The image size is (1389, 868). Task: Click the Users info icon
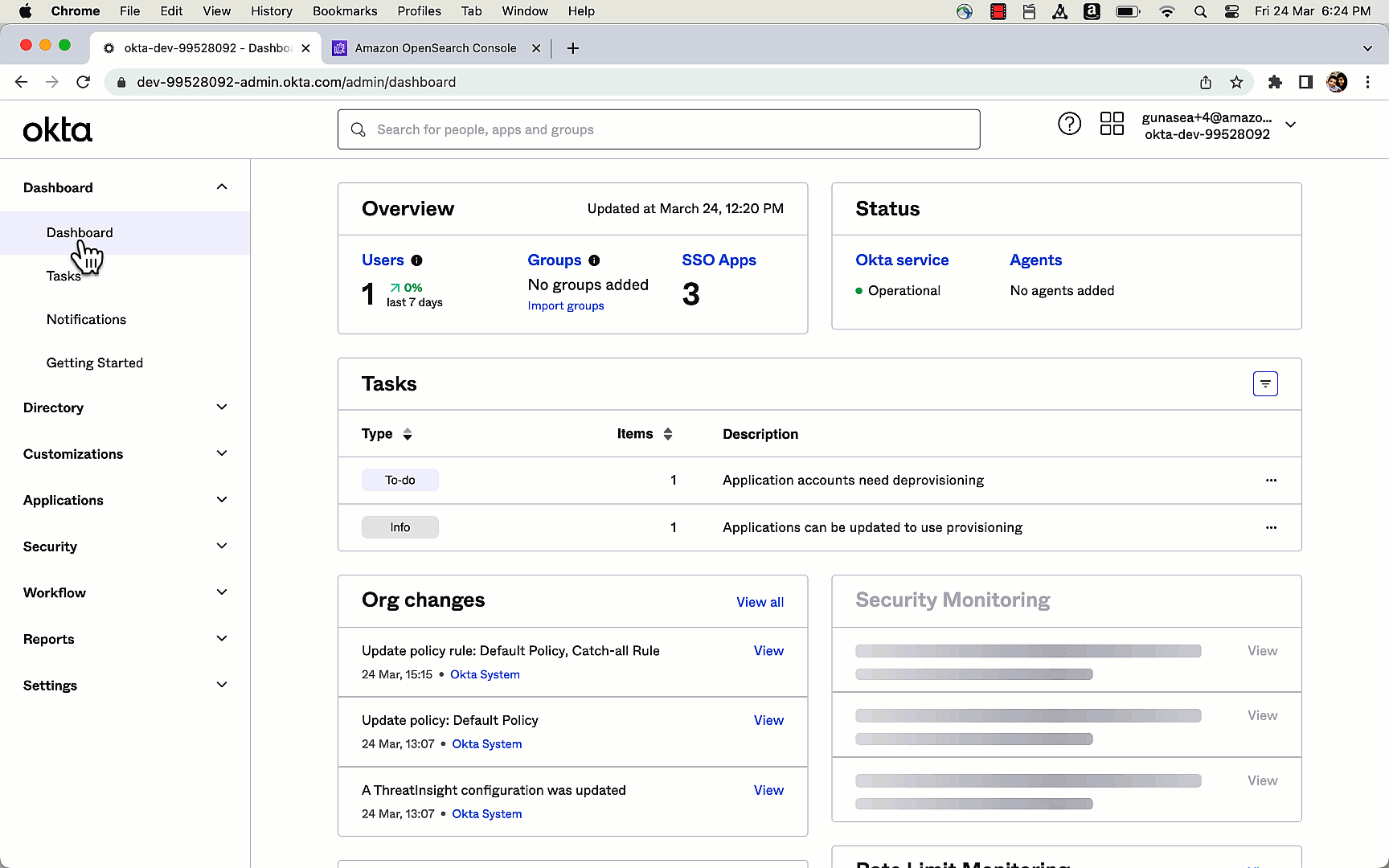[416, 260]
